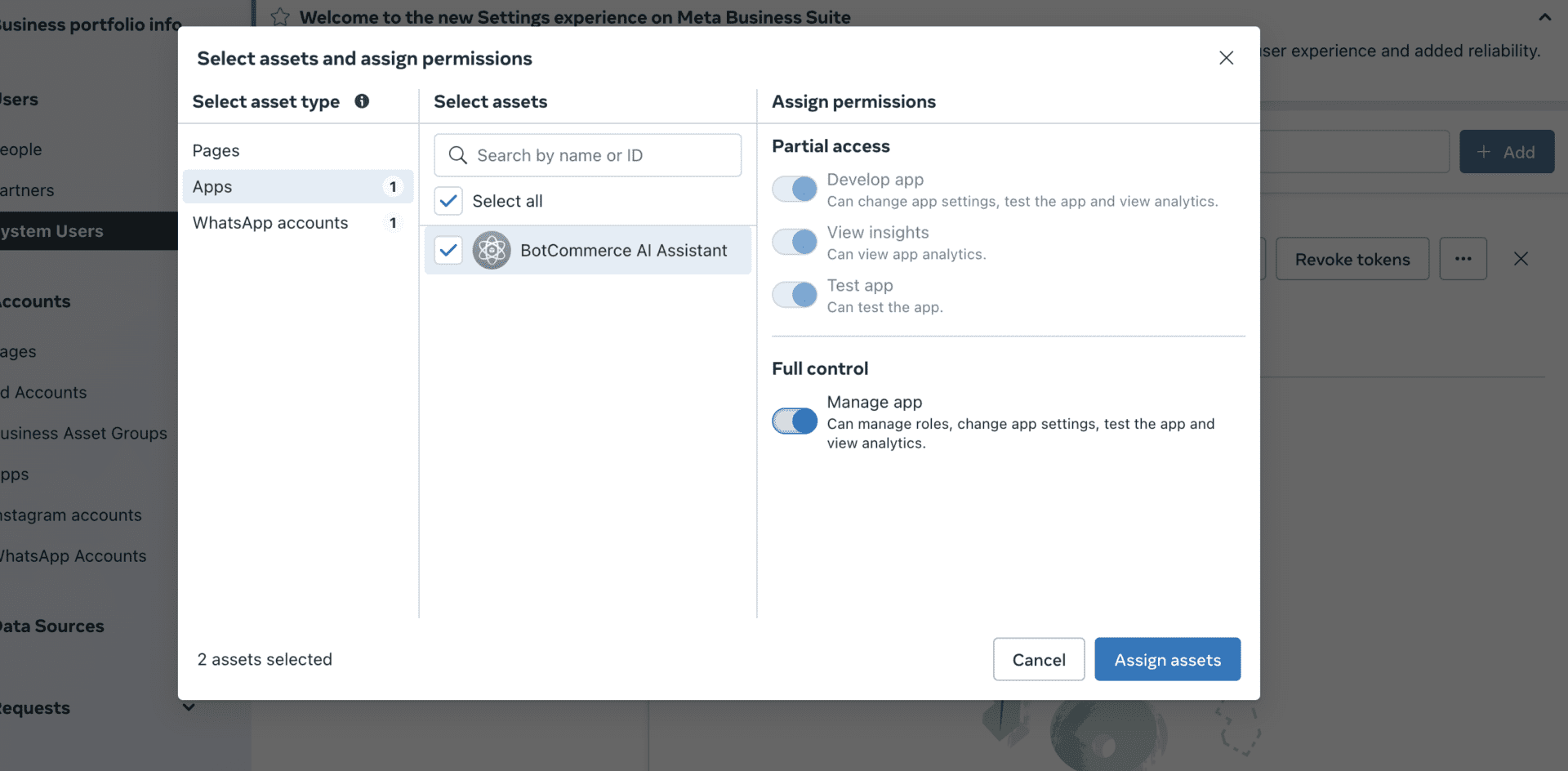1568x771 pixels.
Task: Click the Manage app label text
Action: pyautogui.click(x=875, y=402)
